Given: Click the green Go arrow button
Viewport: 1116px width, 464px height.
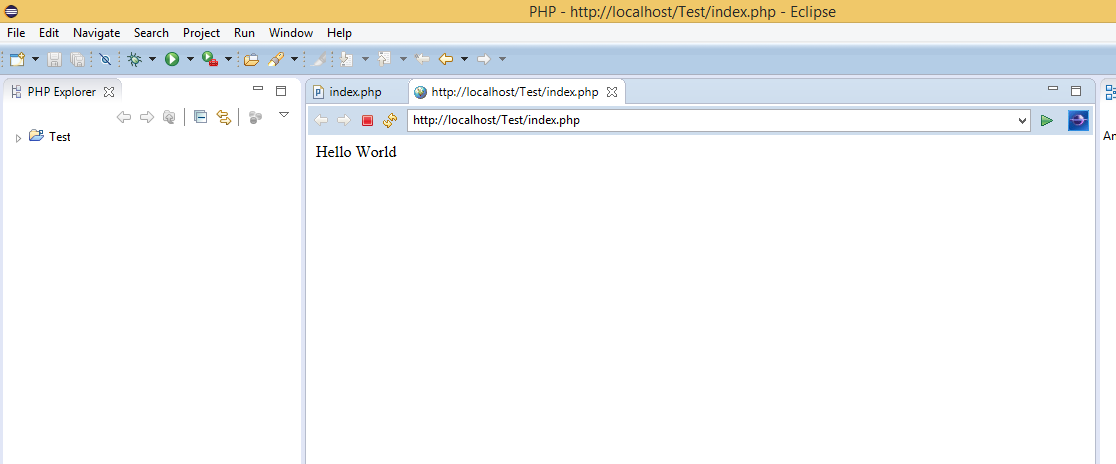Looking at the screenshot, I should click(1046, 121).
